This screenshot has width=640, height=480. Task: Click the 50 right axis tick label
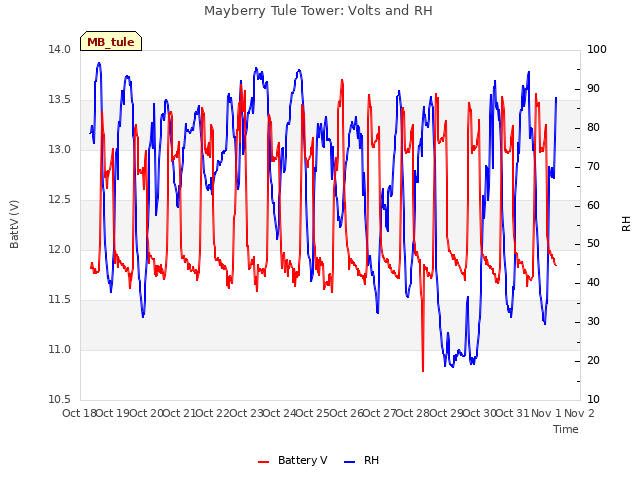[593, 244]
